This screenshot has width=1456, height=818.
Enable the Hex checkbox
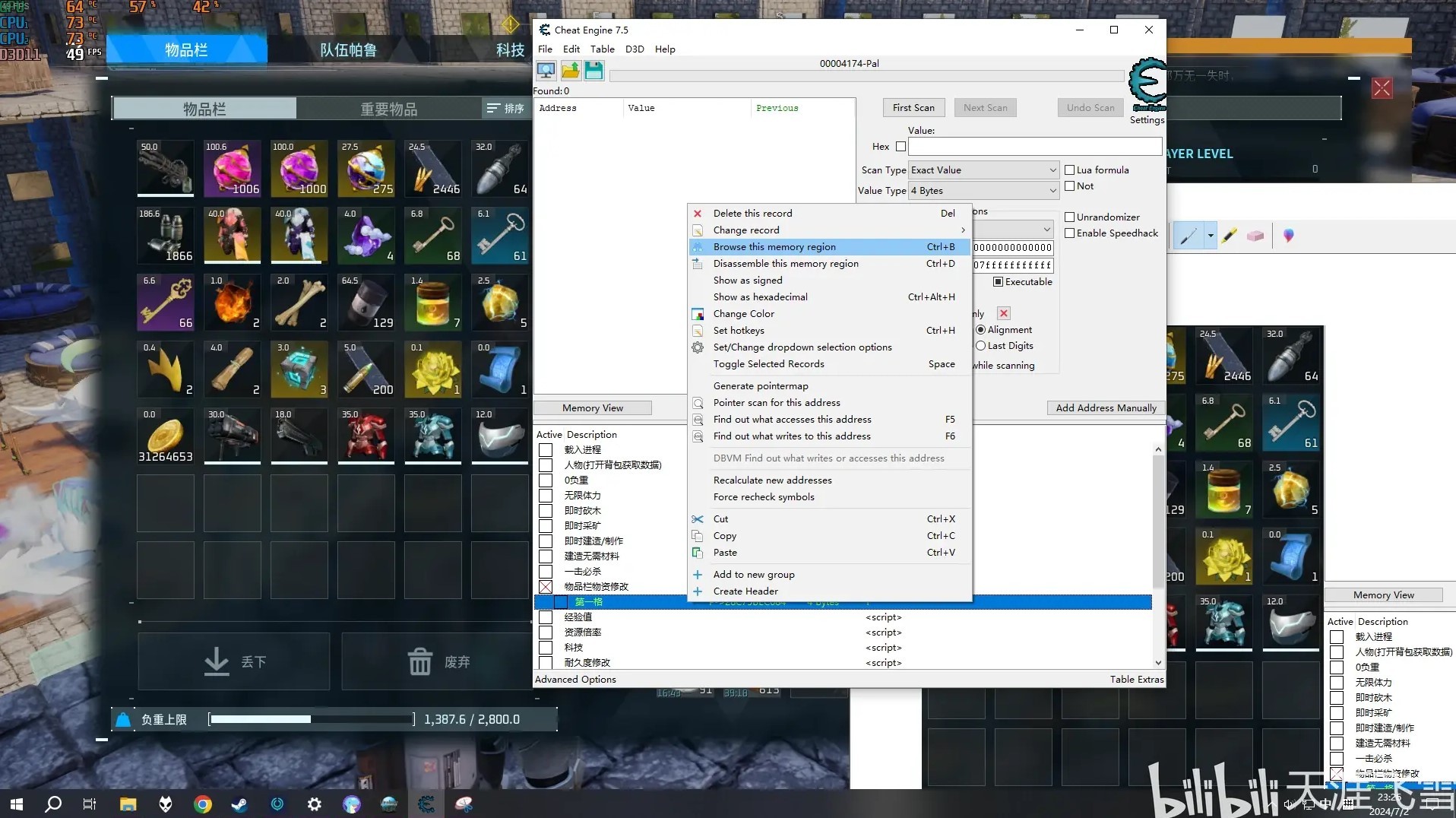pyautogui.click(x=901, y=147)
